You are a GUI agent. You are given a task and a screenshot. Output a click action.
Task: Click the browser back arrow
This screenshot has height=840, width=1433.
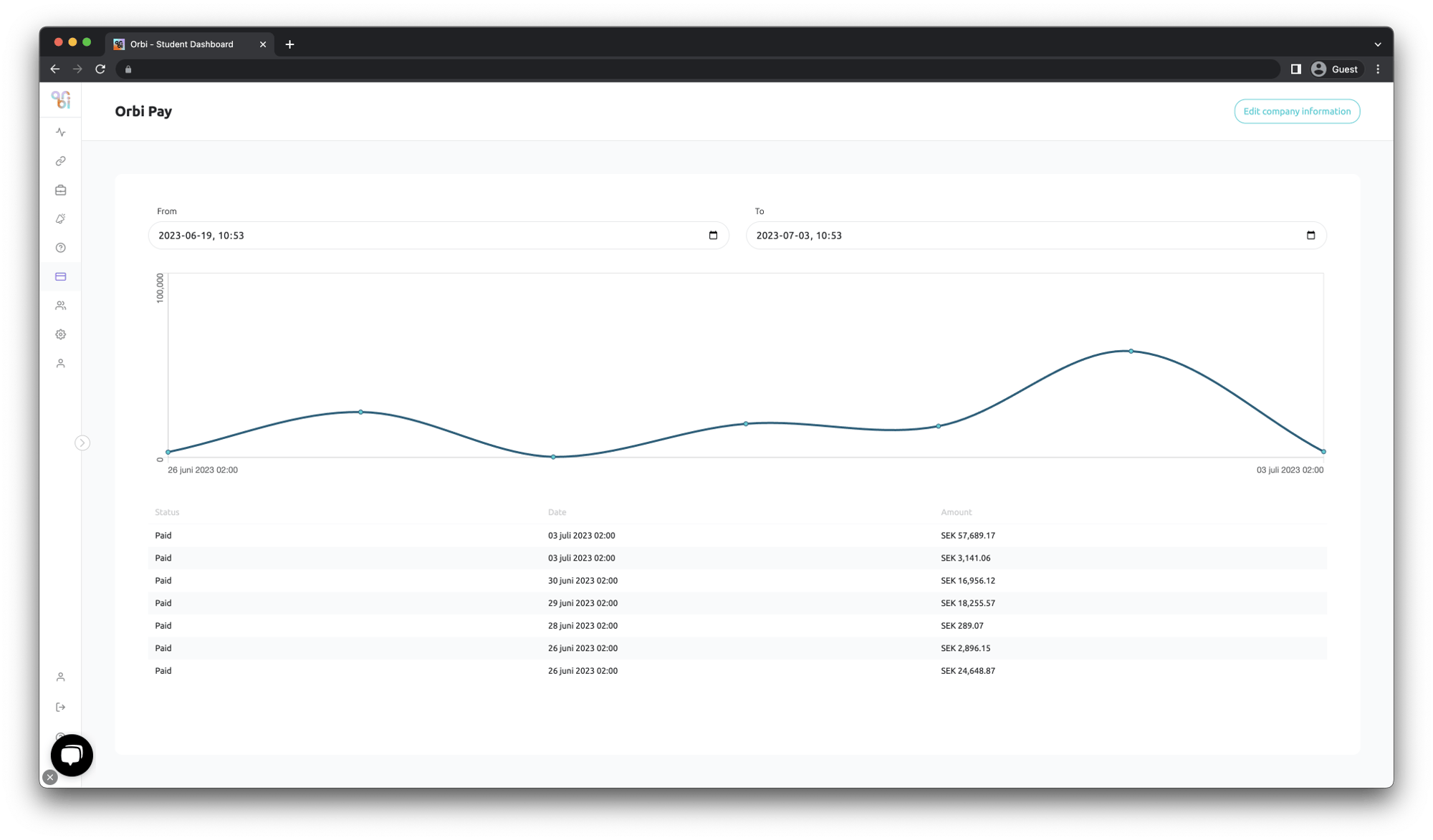click(x=55, y=69)
